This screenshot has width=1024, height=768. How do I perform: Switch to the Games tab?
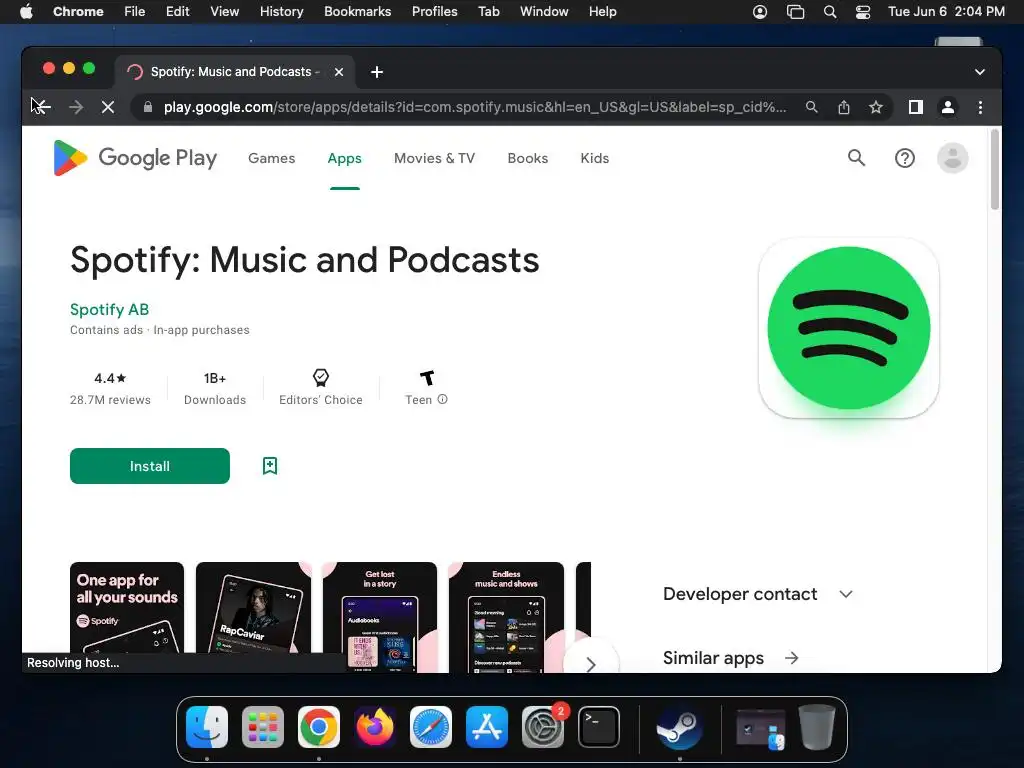pyautogui.click(x=272, y=158)
